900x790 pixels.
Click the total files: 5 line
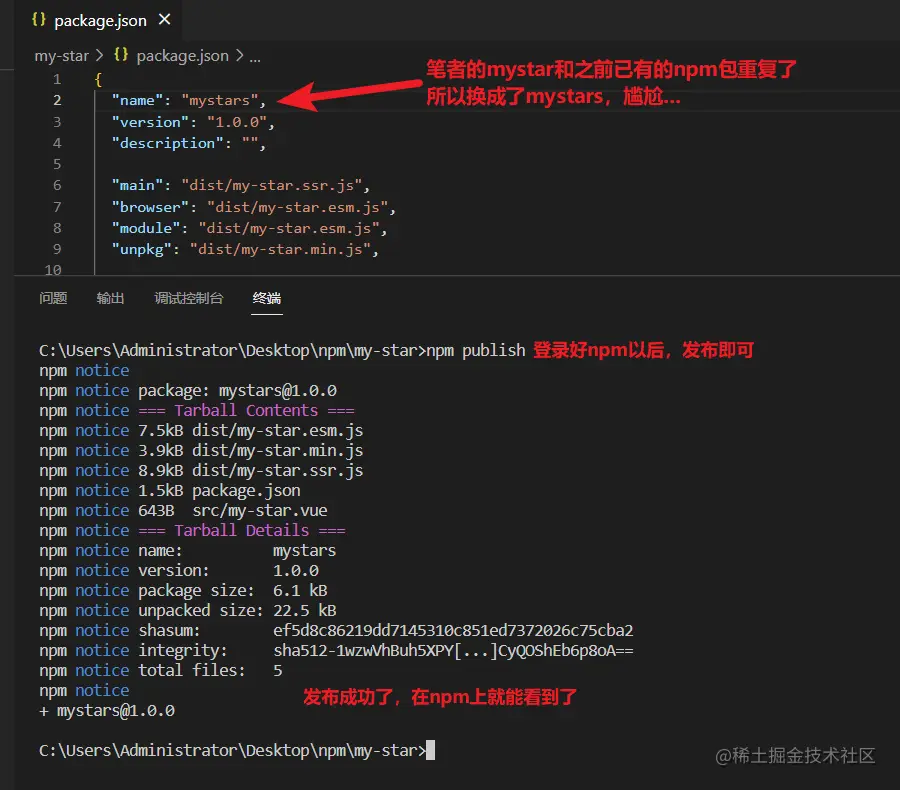[x=161, y=671]
